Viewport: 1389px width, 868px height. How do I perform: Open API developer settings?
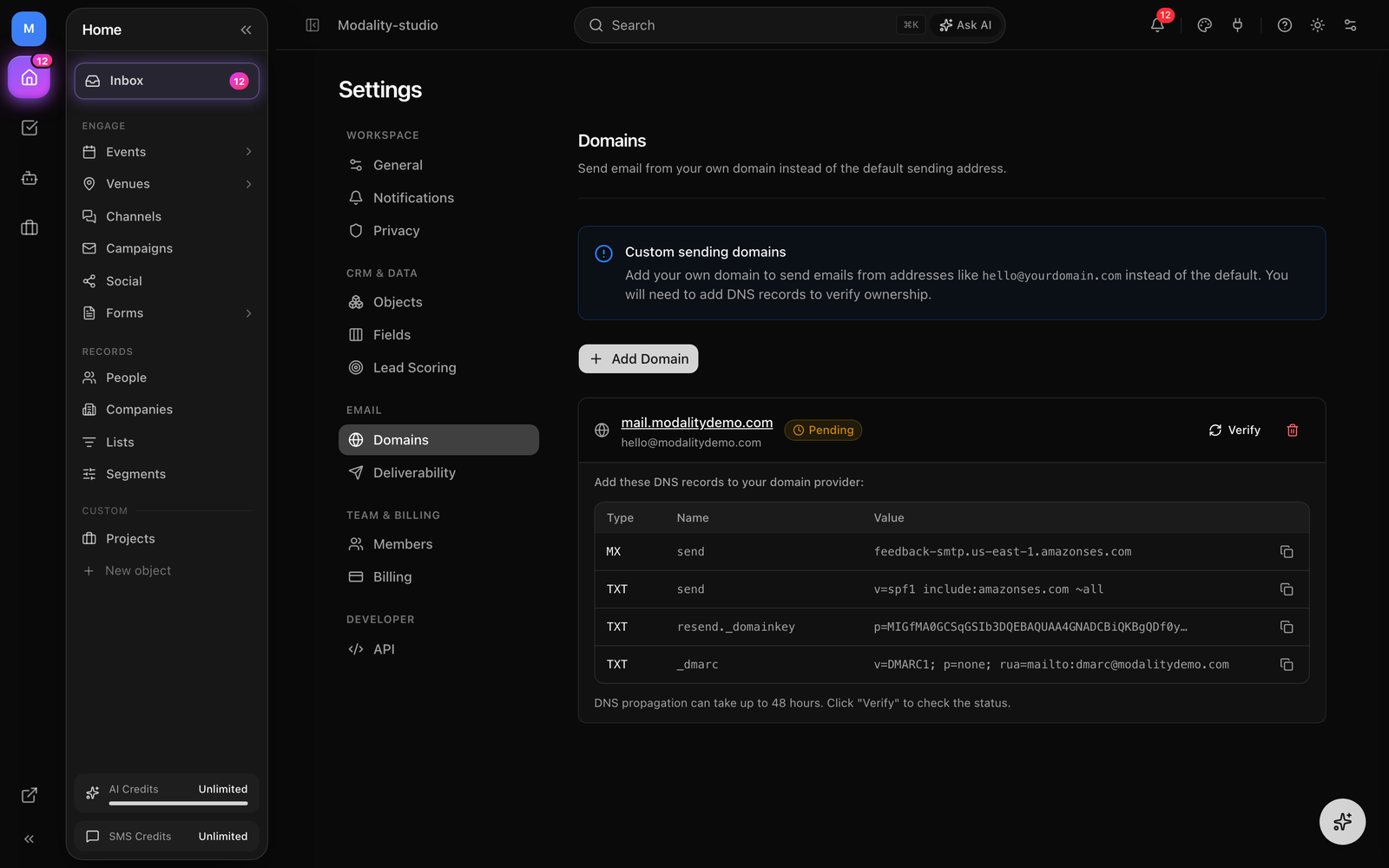438,649
